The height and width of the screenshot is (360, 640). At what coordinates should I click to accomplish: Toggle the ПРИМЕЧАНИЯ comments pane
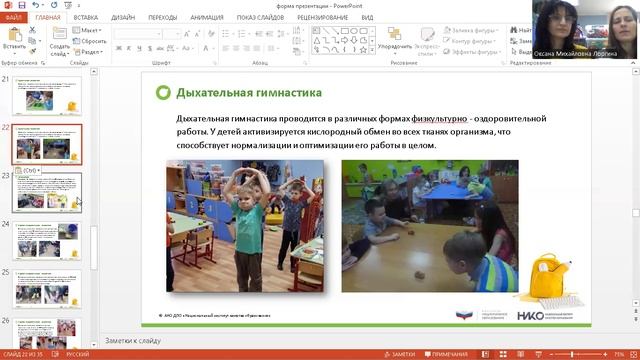(446, 354)
